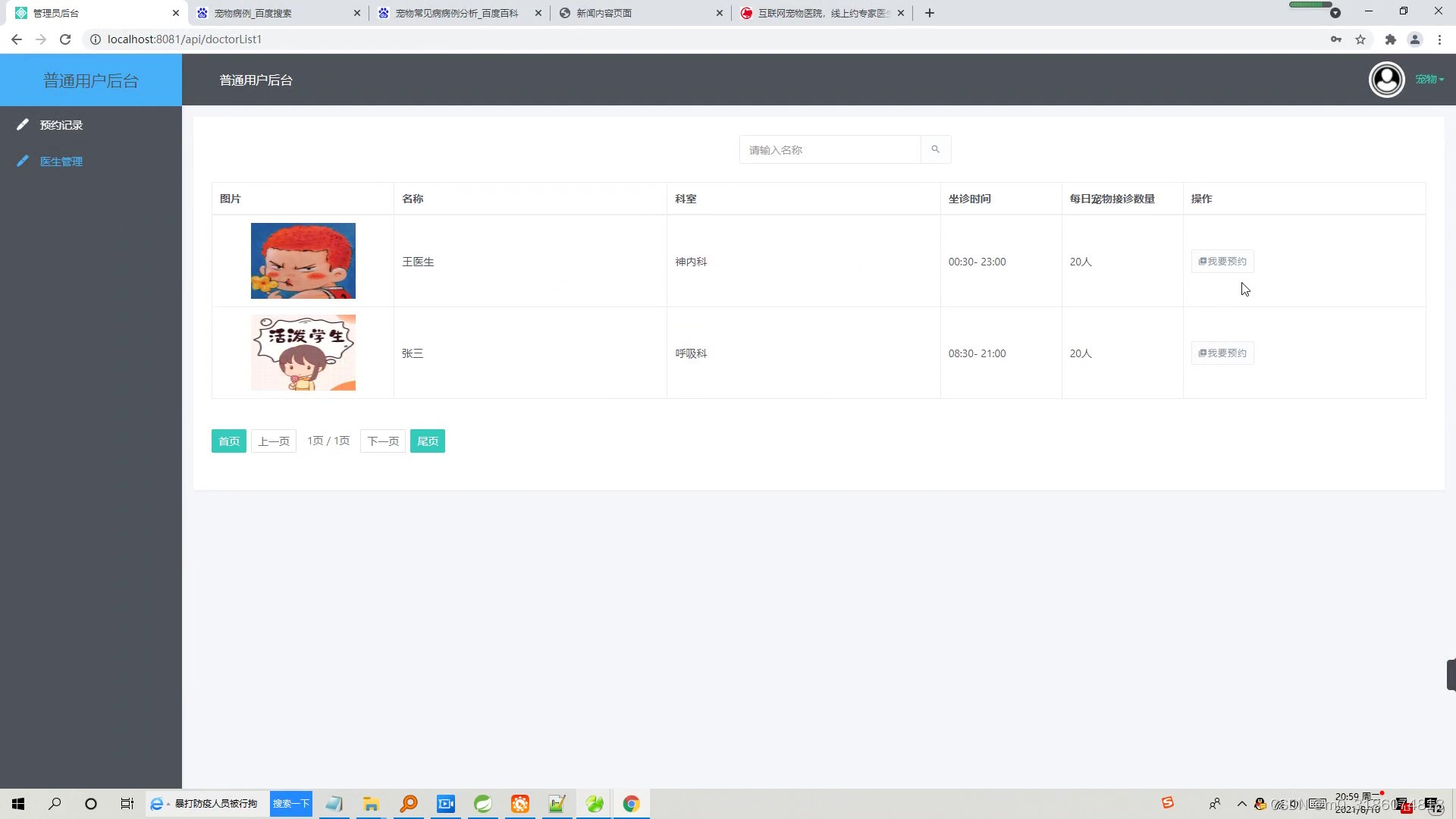Expand hidden icons with the tray chevron

click(x=1241, y=804)
